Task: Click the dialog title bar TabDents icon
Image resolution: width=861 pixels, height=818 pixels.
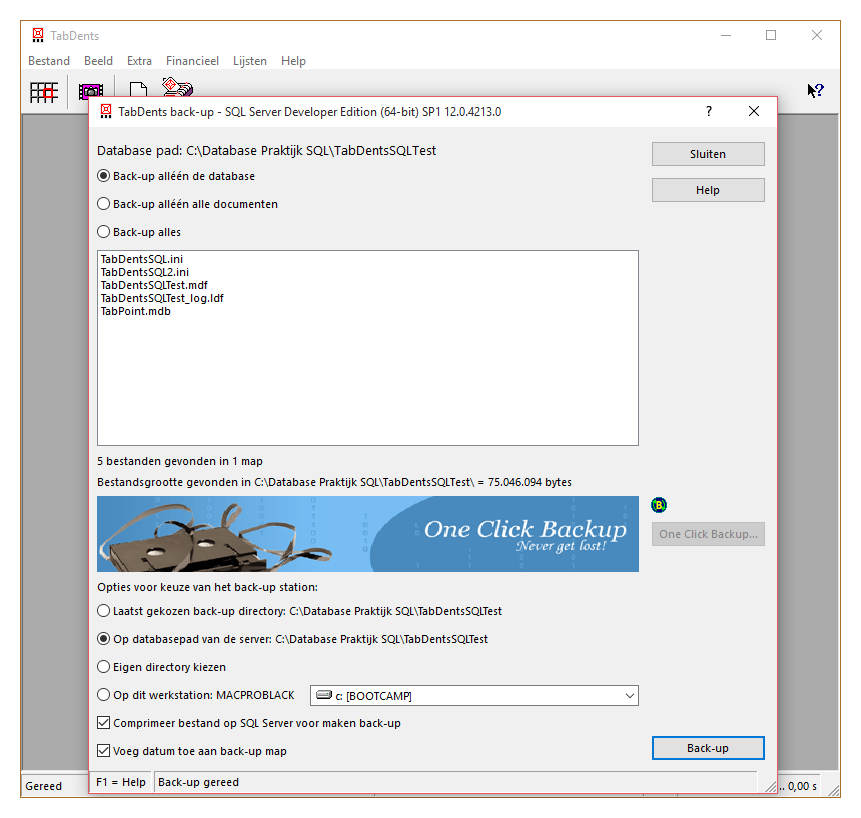Action: pos(106,111)
